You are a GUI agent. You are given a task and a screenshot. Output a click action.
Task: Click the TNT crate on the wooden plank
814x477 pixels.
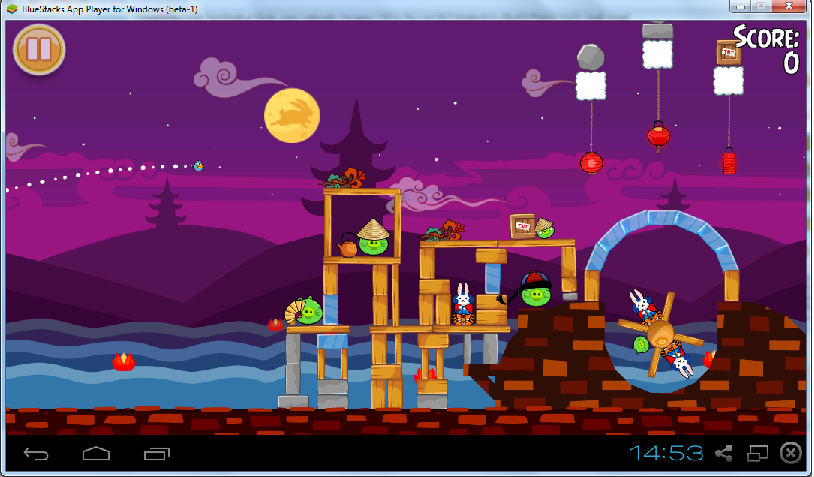pyautogui.click(x=522, y=226)
